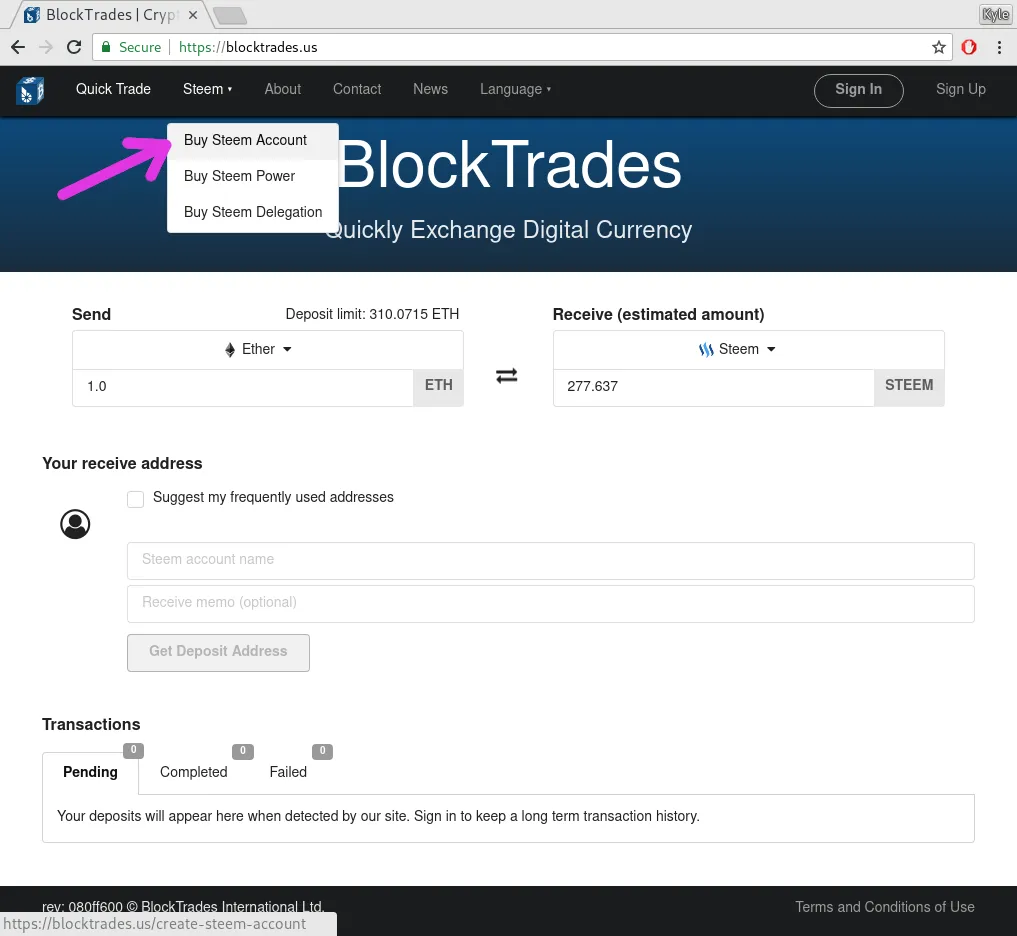Click the Ether diamond icon in Send panel

pyautogui.click(x=230, y=349)
